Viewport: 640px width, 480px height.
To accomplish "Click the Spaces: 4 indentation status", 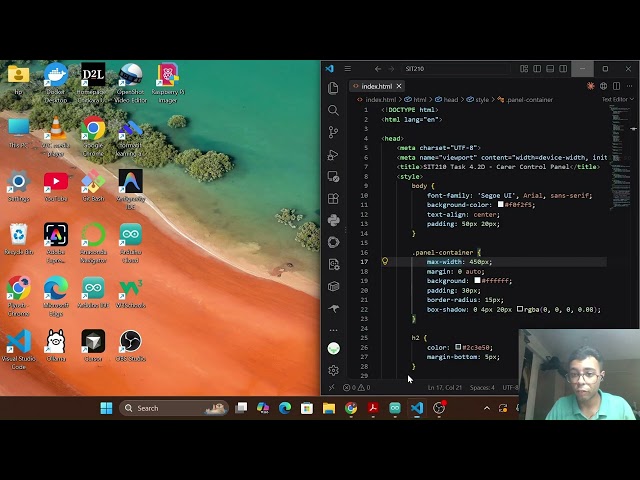I will (482, 387).
